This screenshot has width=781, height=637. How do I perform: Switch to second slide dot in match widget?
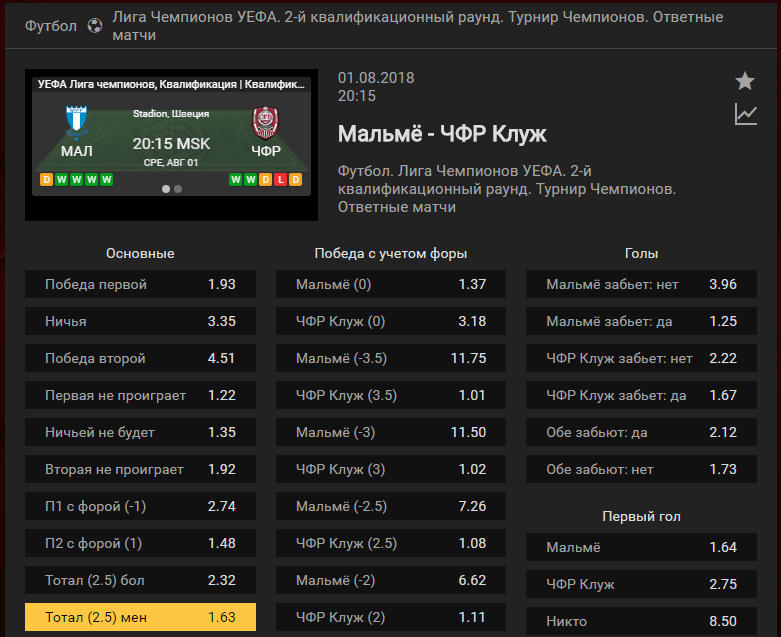[x=178, y=189]
